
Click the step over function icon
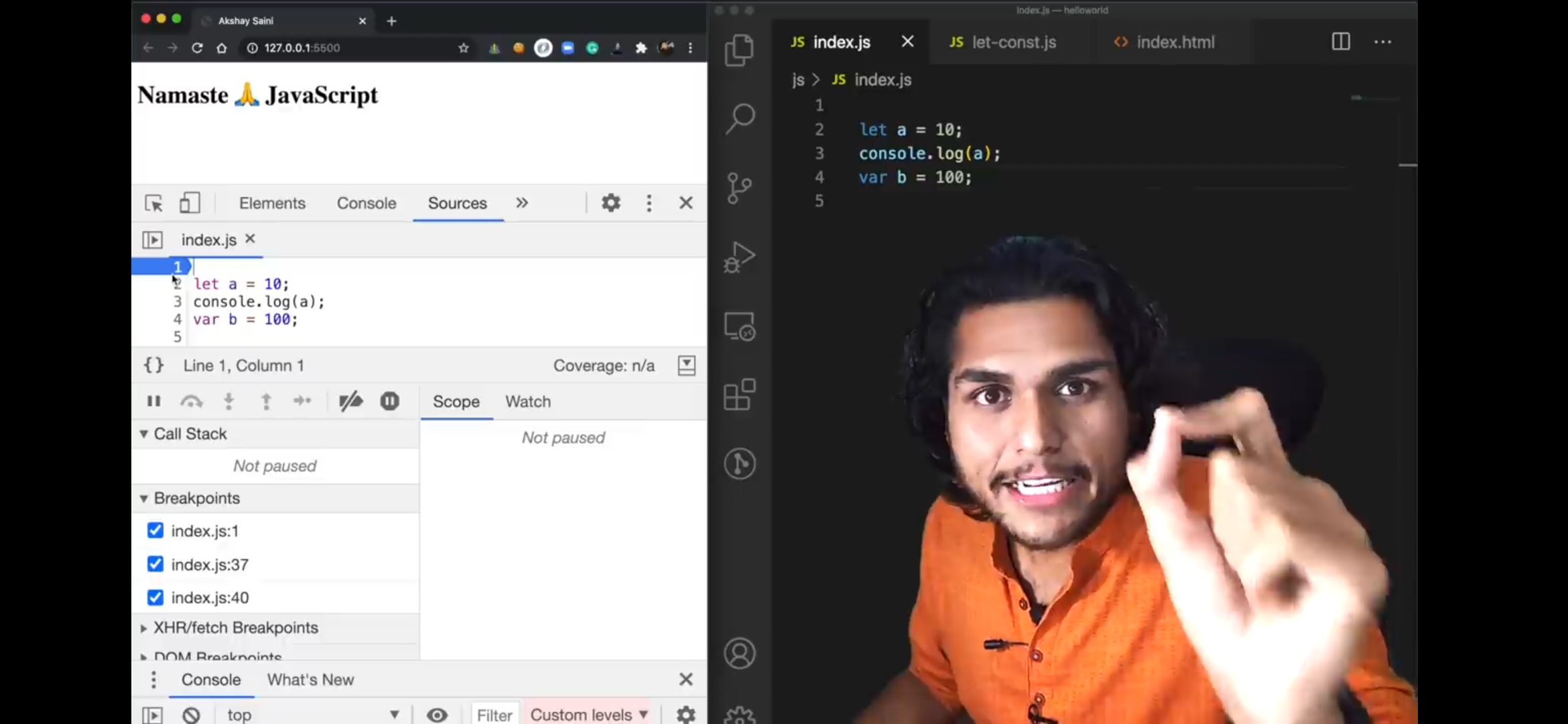point(191,401)
